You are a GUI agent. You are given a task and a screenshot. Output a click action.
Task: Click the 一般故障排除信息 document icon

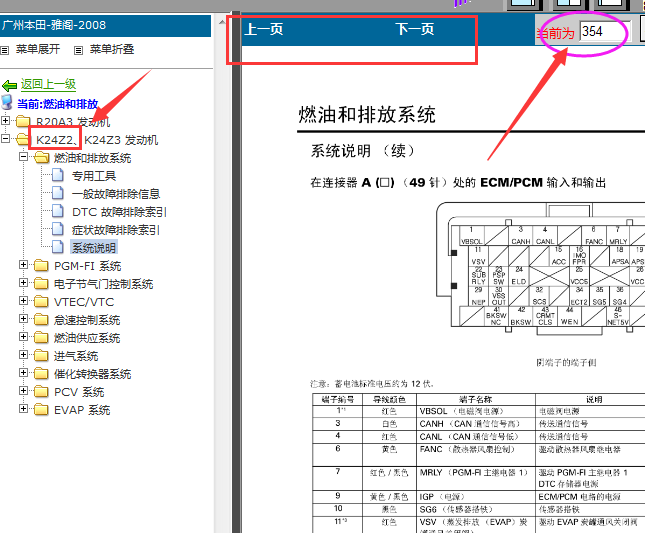point(58,193)
